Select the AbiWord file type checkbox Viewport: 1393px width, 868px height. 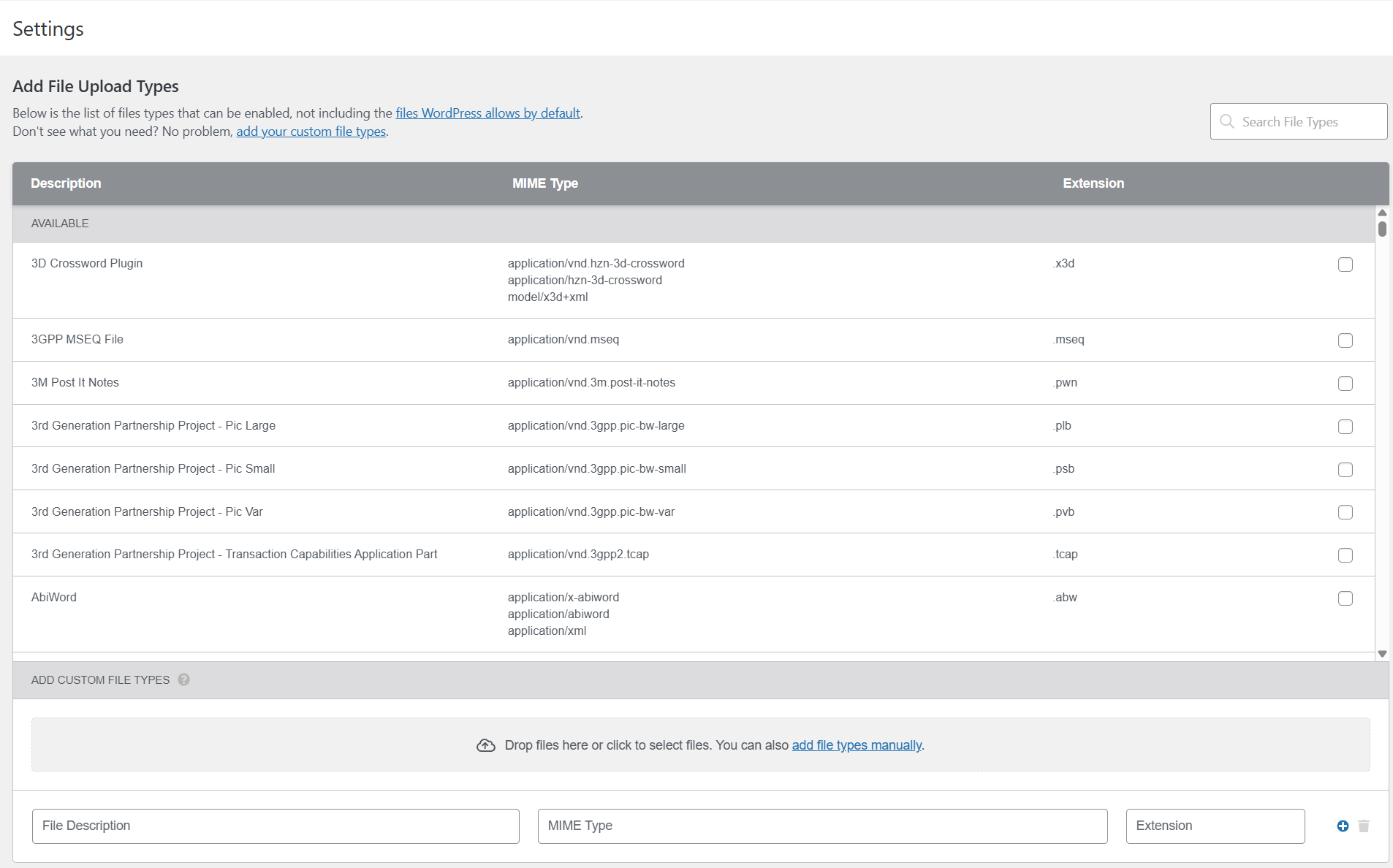point(1345,598)
